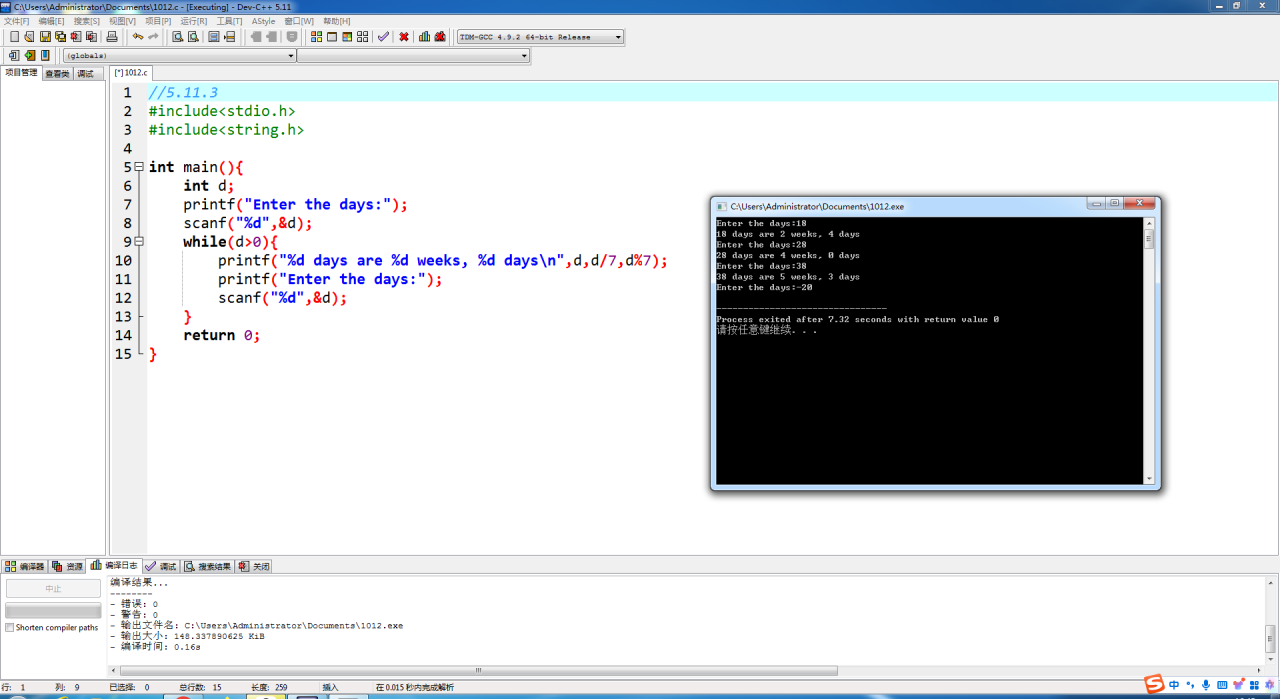Open the (globals) scope dropdown
The image size is (1280, 699).
pos(179,56)
